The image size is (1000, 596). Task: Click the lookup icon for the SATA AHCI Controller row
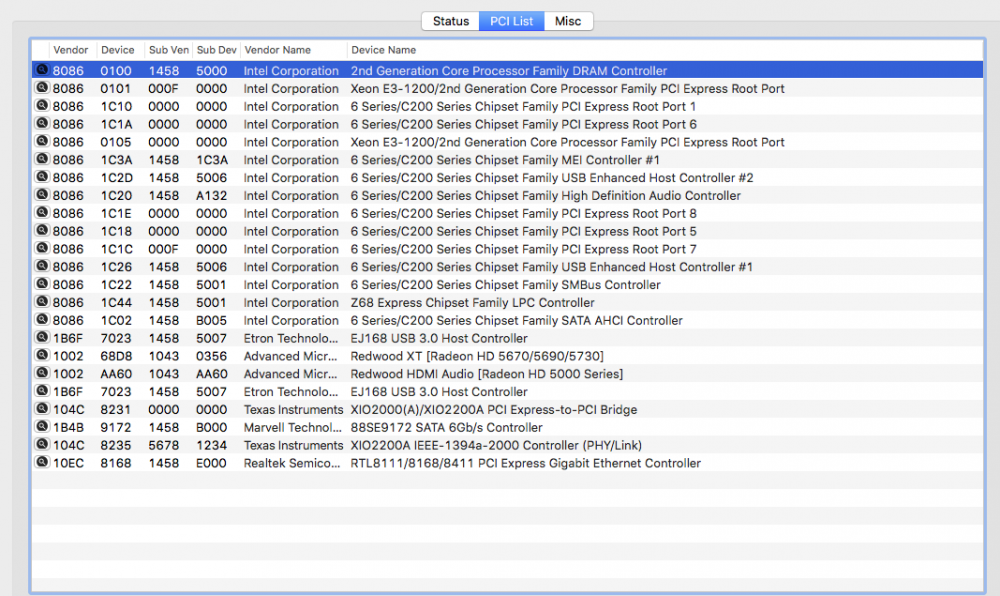click(42, 319)
